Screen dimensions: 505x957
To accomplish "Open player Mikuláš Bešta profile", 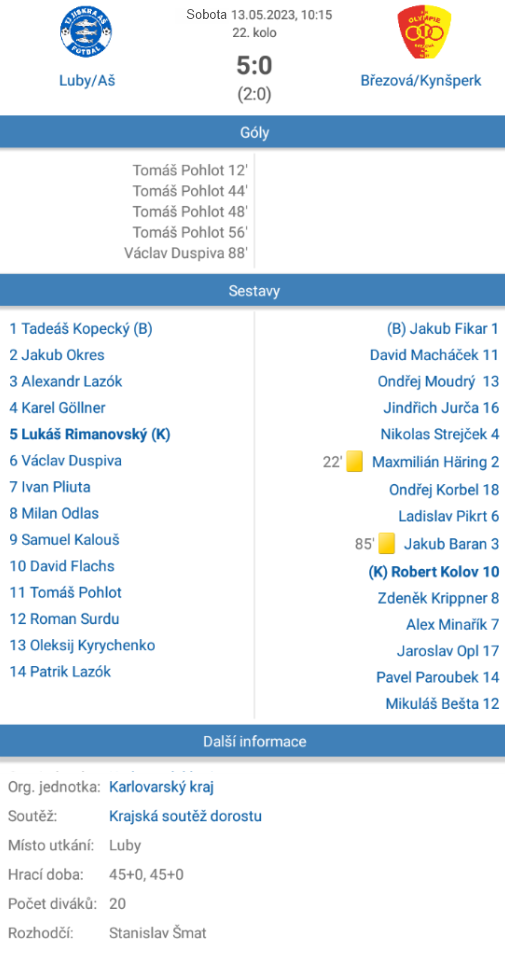I will click(442, 703).
